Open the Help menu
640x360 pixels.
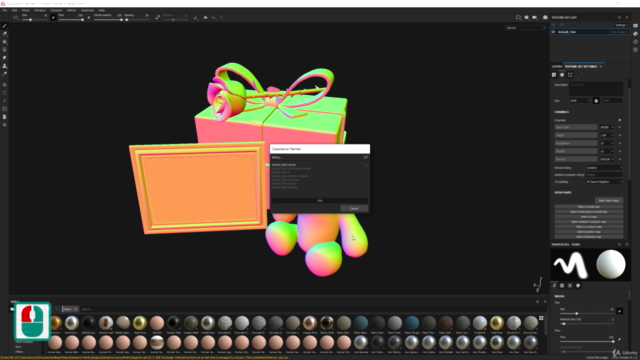pos(102,10)
